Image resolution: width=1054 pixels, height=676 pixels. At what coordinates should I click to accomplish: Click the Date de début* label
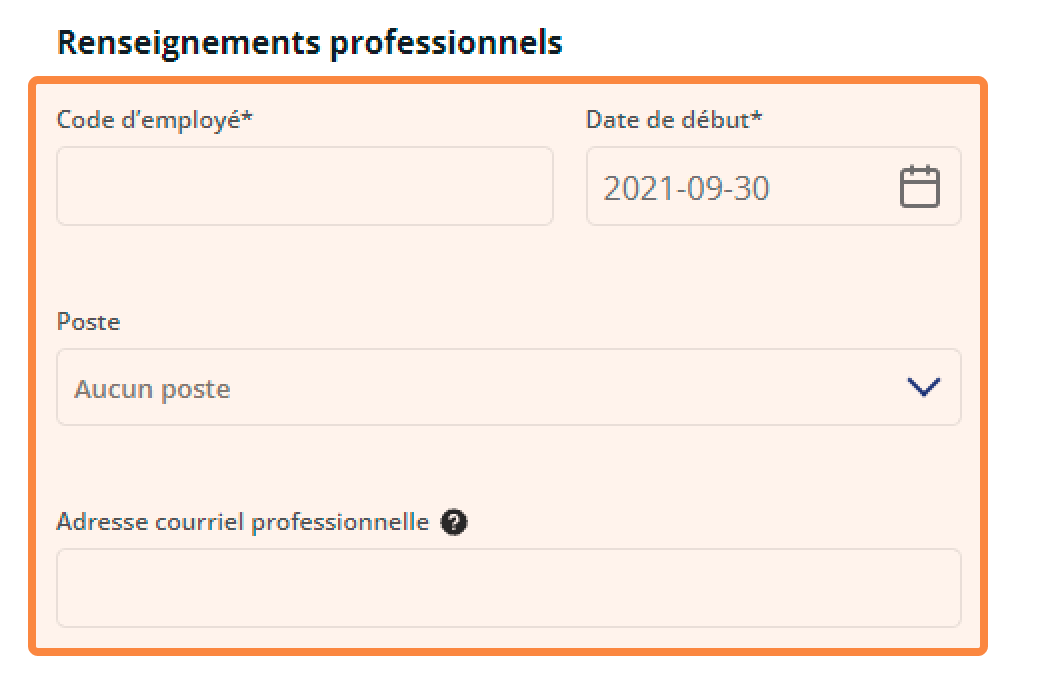[674, 120]
